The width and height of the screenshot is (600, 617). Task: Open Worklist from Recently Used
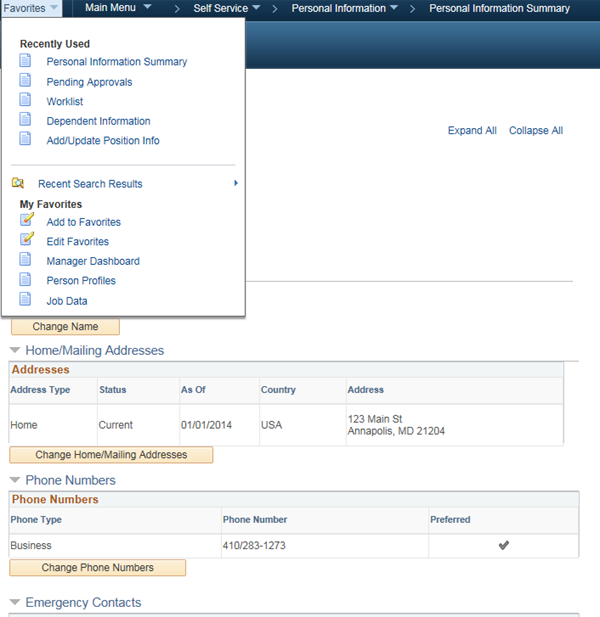point(65,102)
